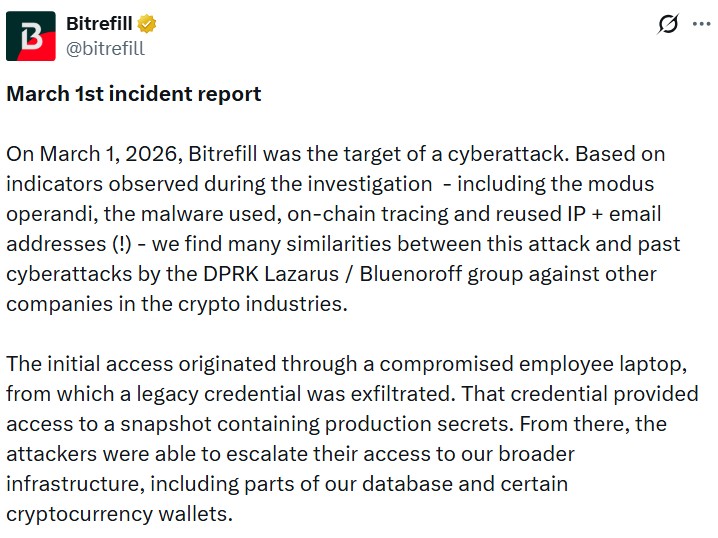The width and height of the screenshot is (718, 538).
Task: Click the gold verified badge
Action: (x=146, y=24)
